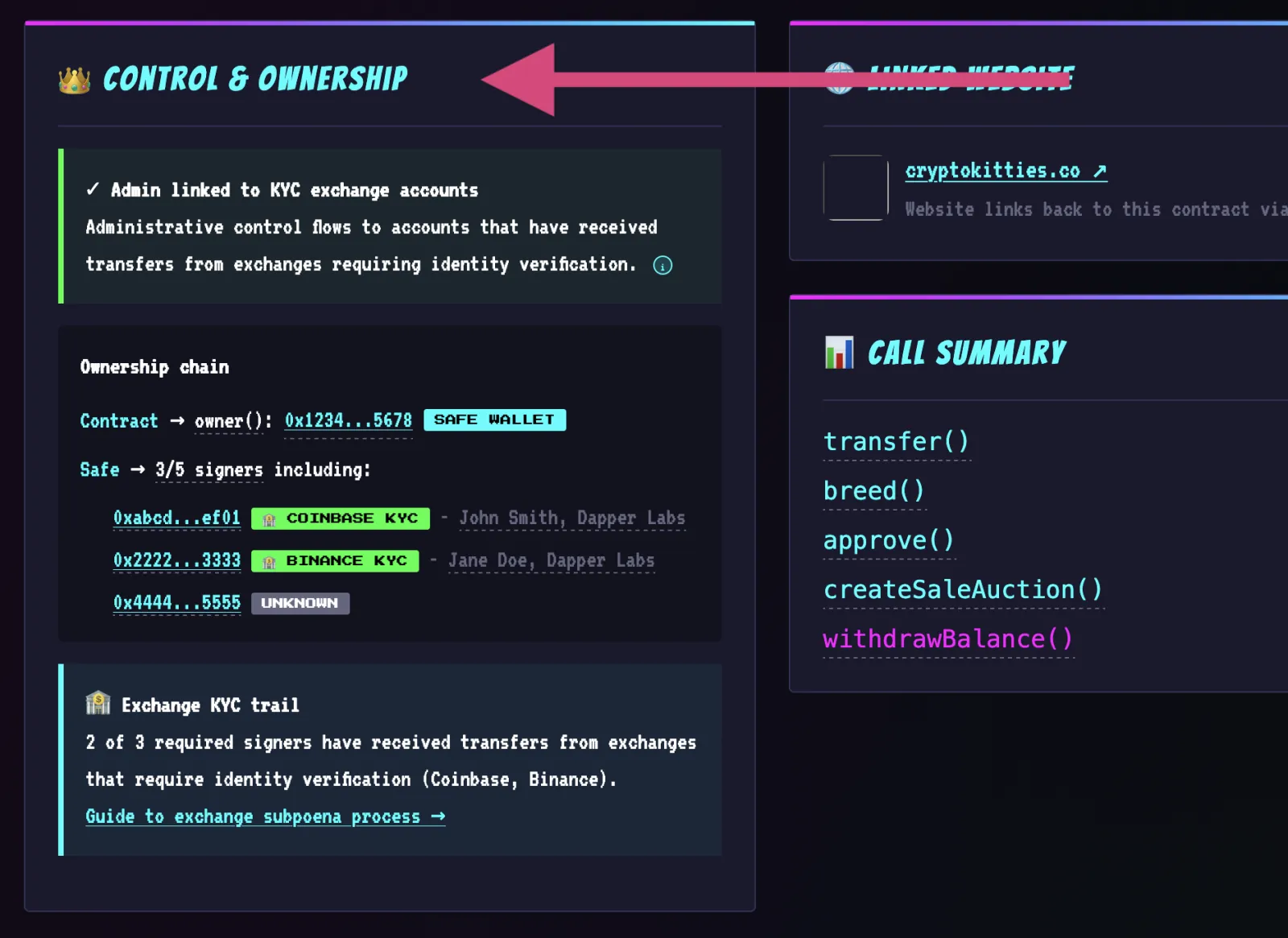Image resolution: width=1288 pixels, height=938 pixels.
Task: Click the approve() function link
Action: coord(889,539)
